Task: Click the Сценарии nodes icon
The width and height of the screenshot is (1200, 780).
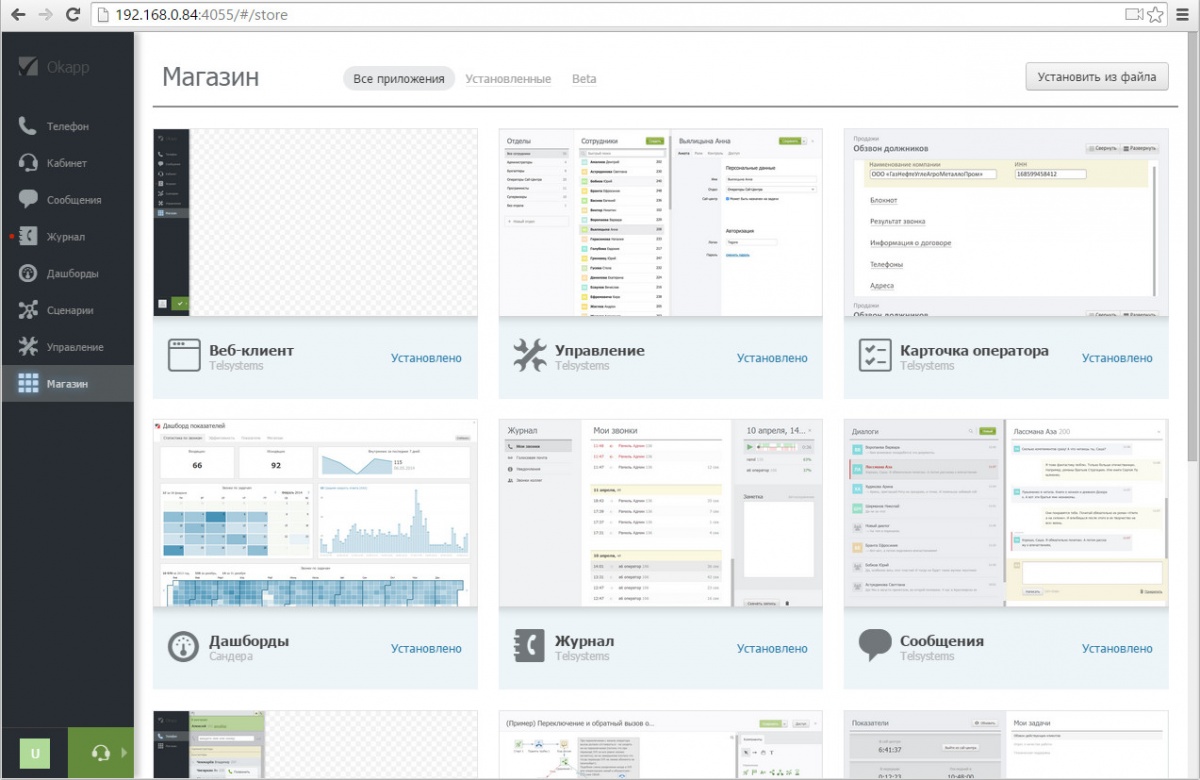Action: point(28,311)
